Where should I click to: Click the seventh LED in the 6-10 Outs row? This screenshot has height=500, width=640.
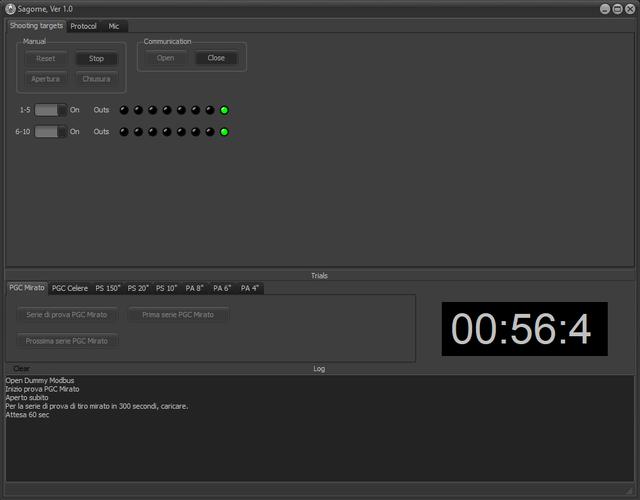pyautogui.click(x=210, y=132)
